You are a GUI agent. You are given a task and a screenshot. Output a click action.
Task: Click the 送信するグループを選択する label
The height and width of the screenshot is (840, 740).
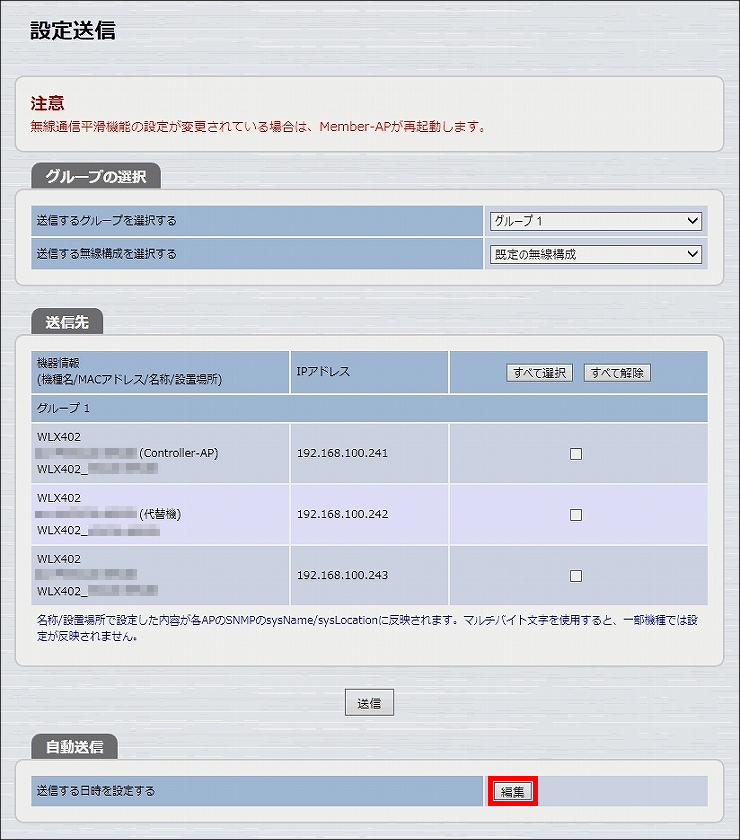(107, 220)
